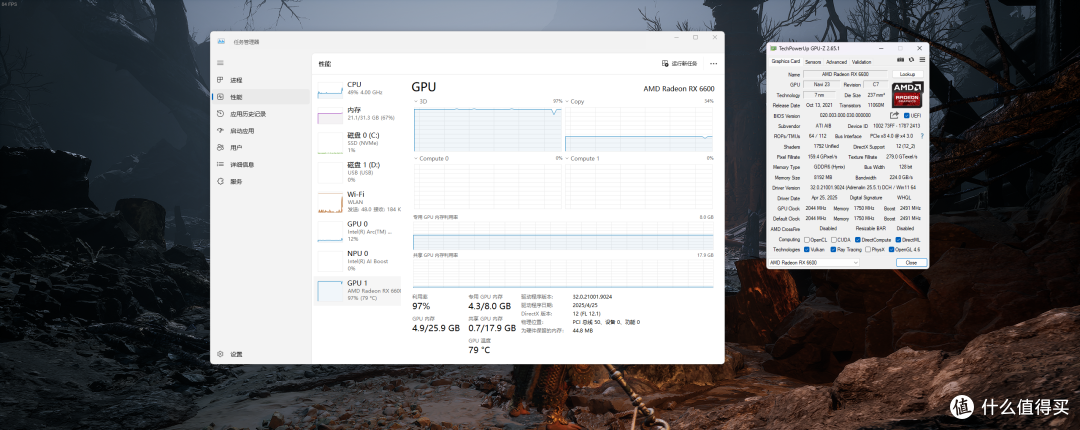This screenshot has height=430, width=1080.
Task: Click GPU memory value 4.9/25.9 GB
Action: [436, 328]
